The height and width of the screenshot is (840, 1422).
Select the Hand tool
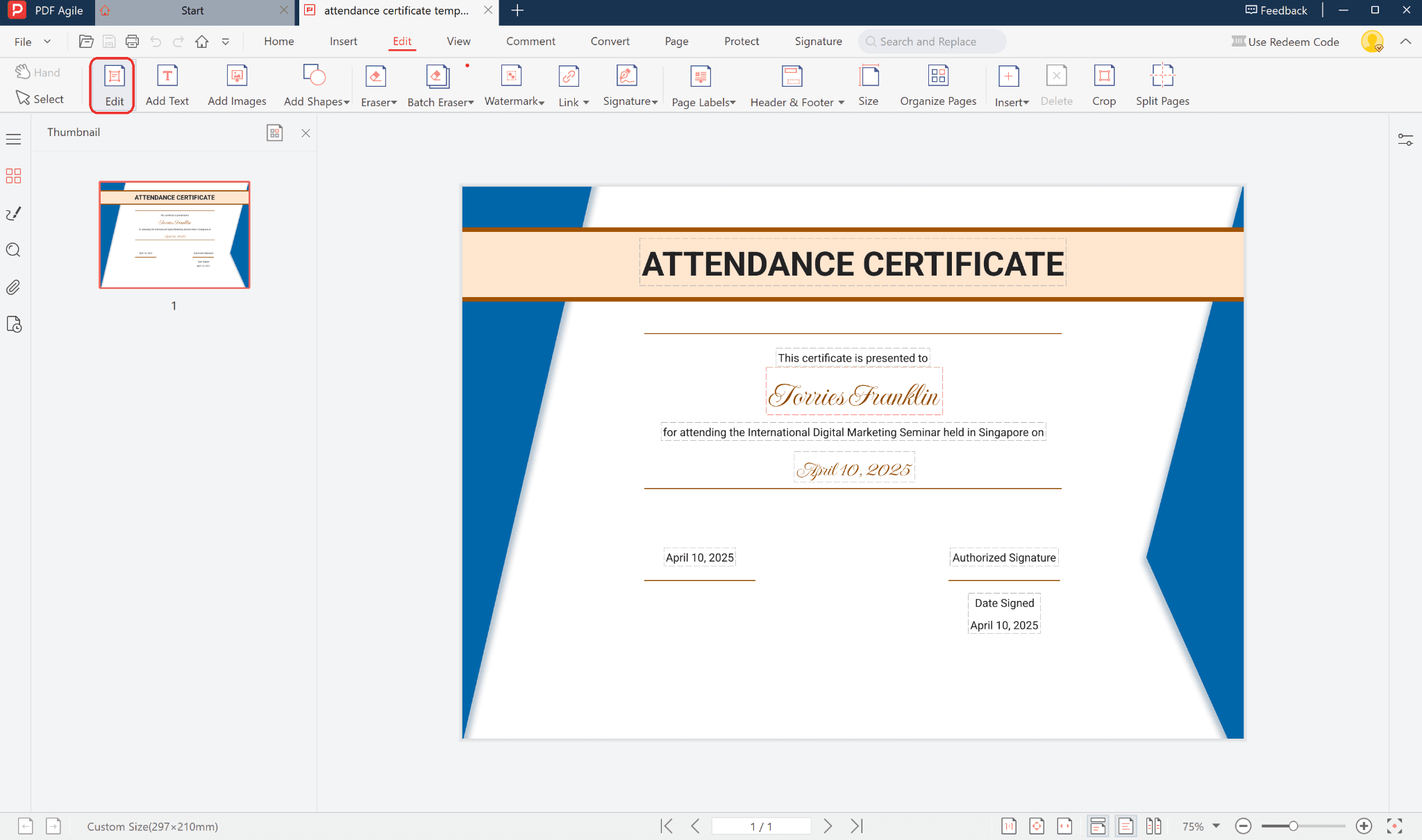point(40,72)
